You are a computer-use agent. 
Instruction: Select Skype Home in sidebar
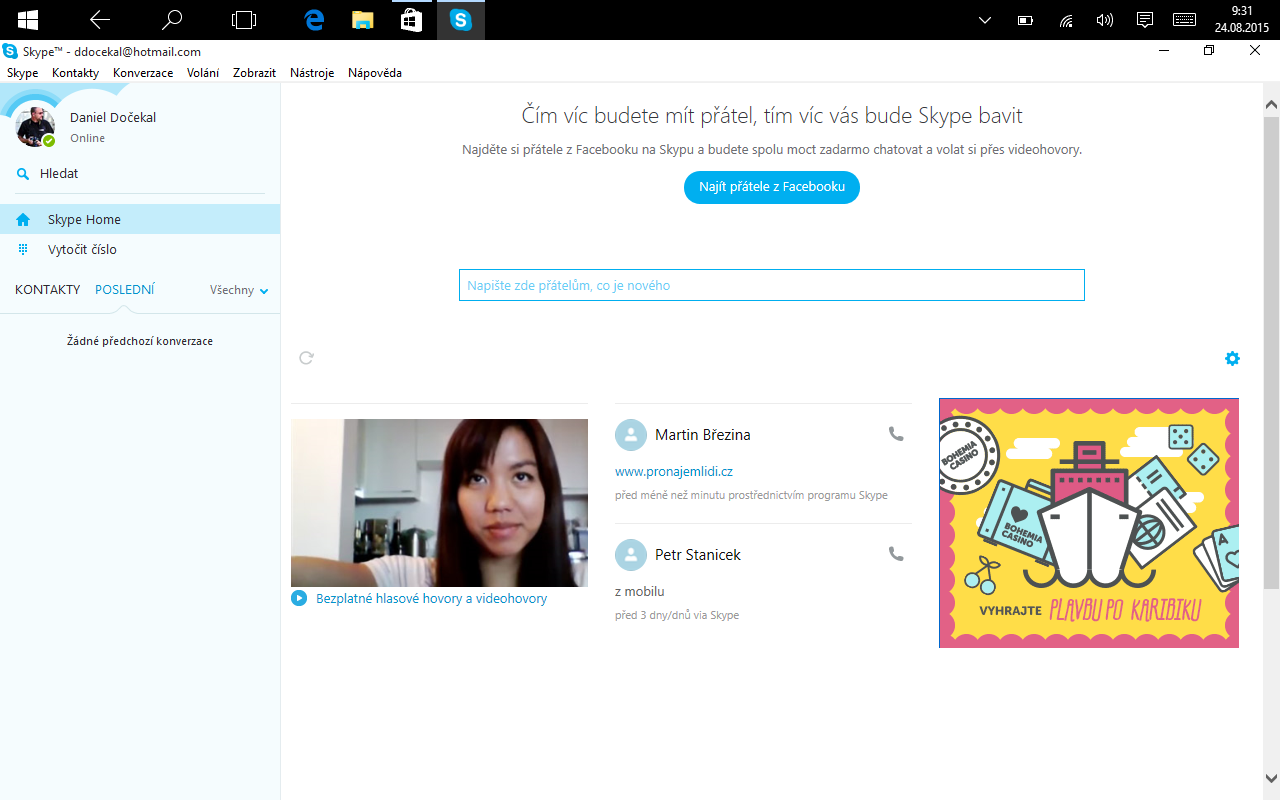click(x=140, y=219)
